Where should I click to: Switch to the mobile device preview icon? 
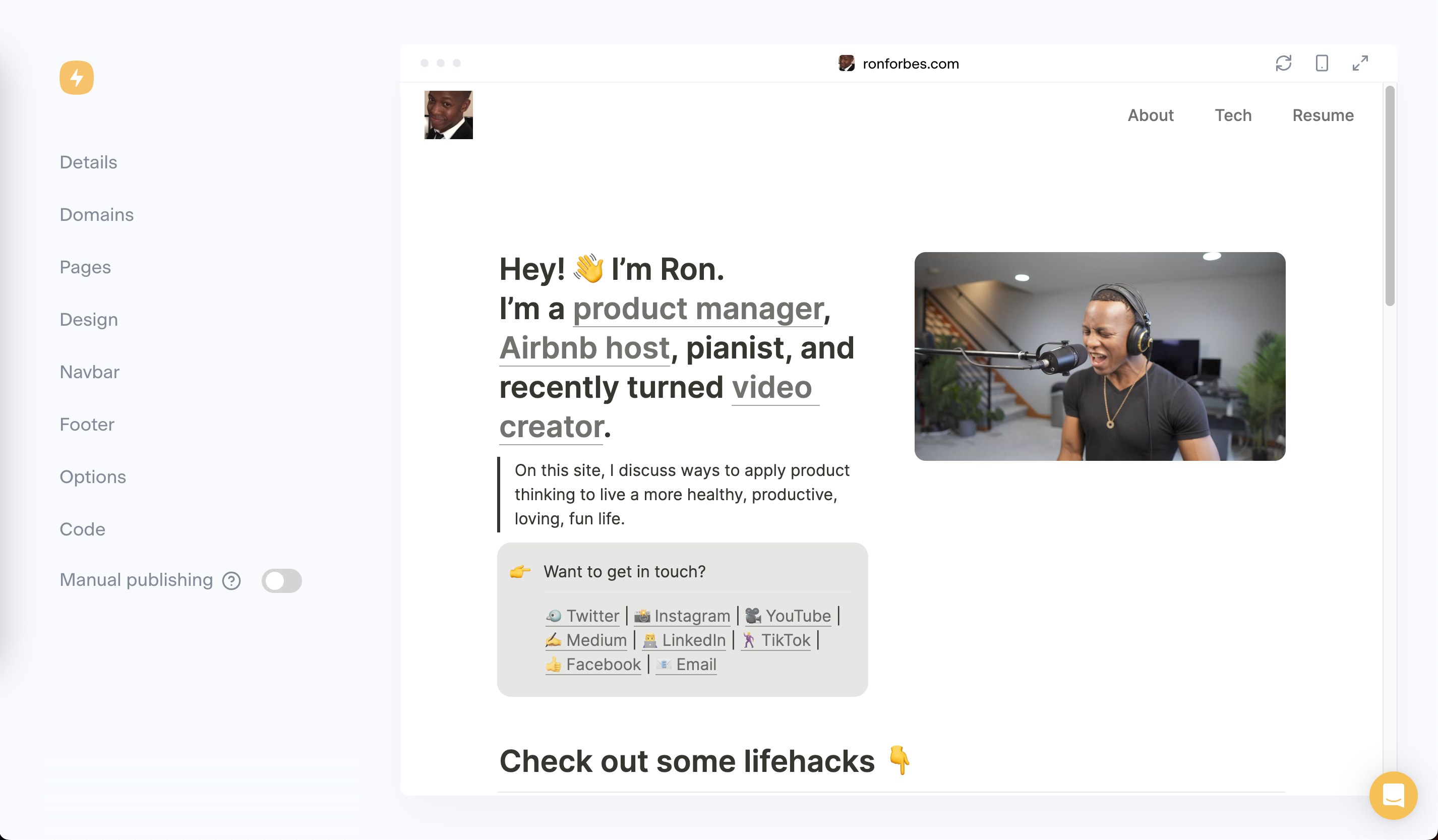point(1322,63)
